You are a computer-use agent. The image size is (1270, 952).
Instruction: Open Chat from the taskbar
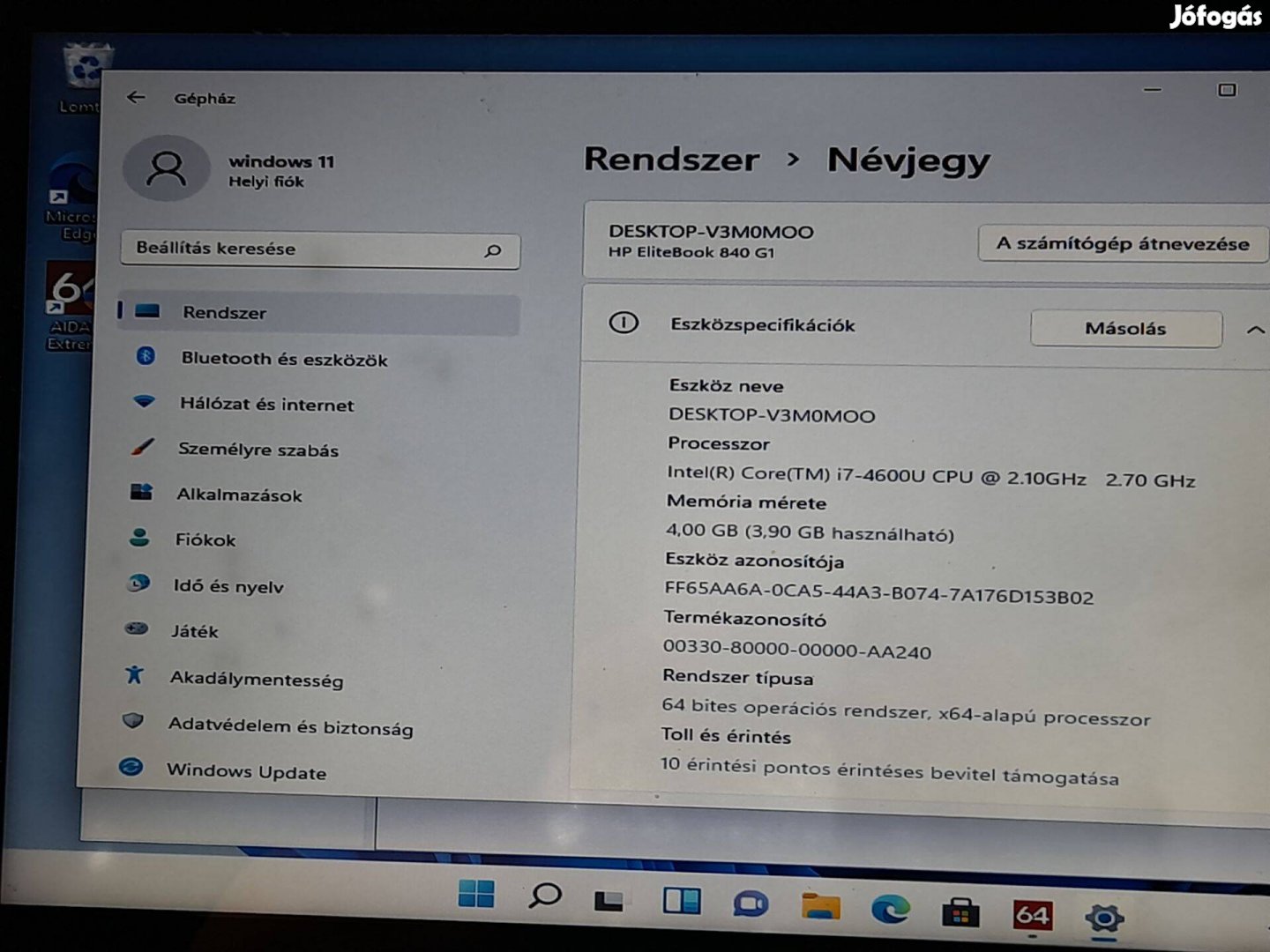click(x=751, y=904)
